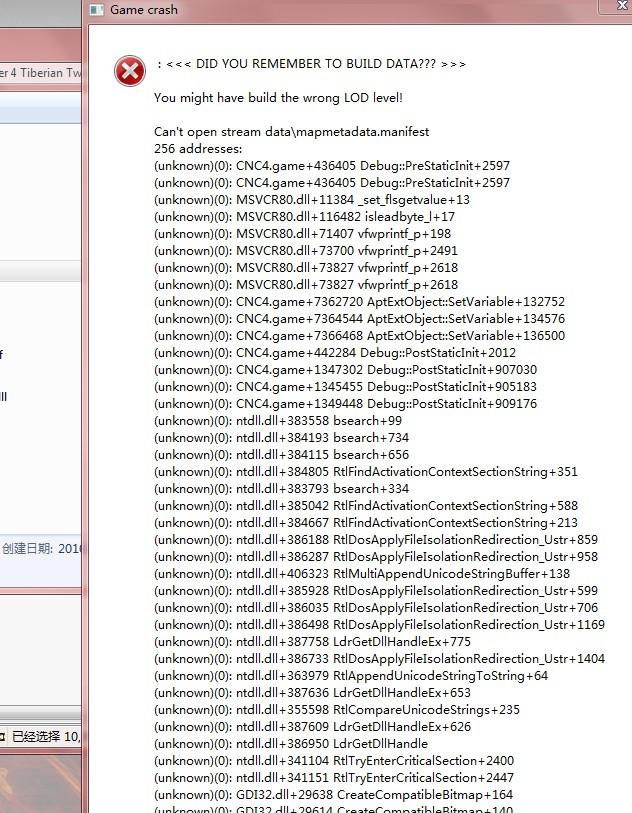This screenshot has width=632, height=813.
Task: Select the ntdll.dll+386950 LdrGetDllHandle line
Action: click(291, 744)
